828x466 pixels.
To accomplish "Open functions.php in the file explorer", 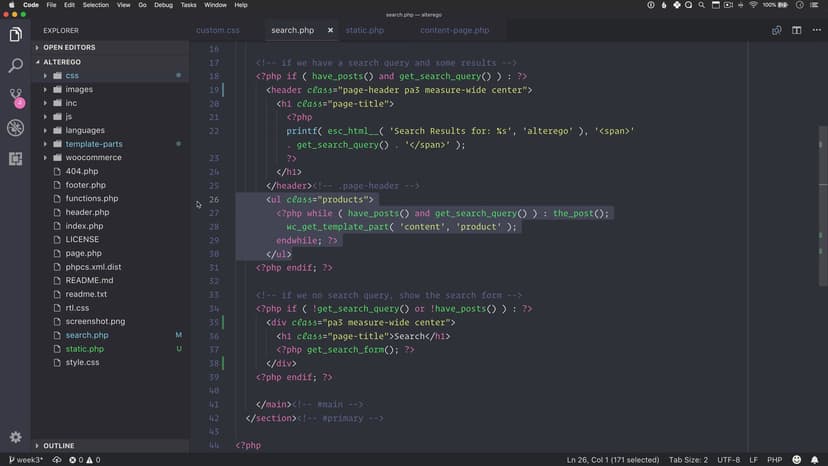I will click(91, 199).
